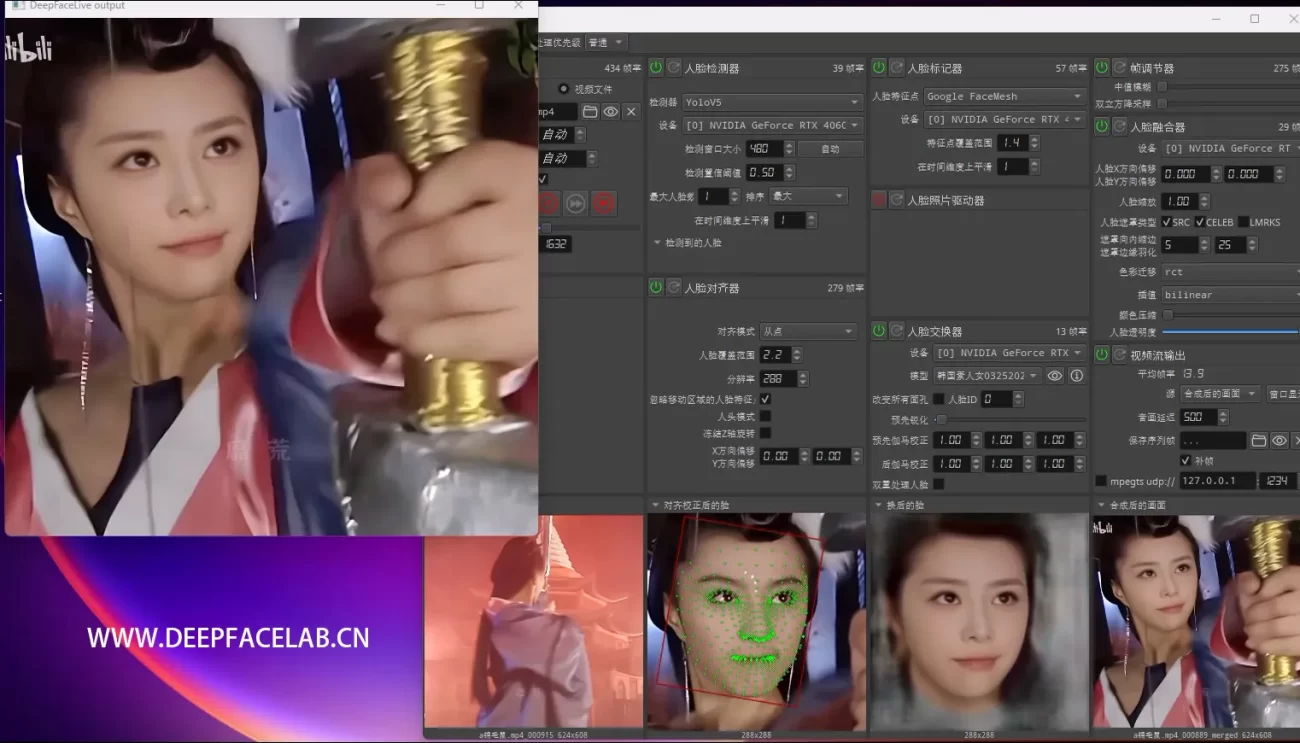Click 127.0.0.1 address field
The image size is (1300, 743).
[1217, 481]
